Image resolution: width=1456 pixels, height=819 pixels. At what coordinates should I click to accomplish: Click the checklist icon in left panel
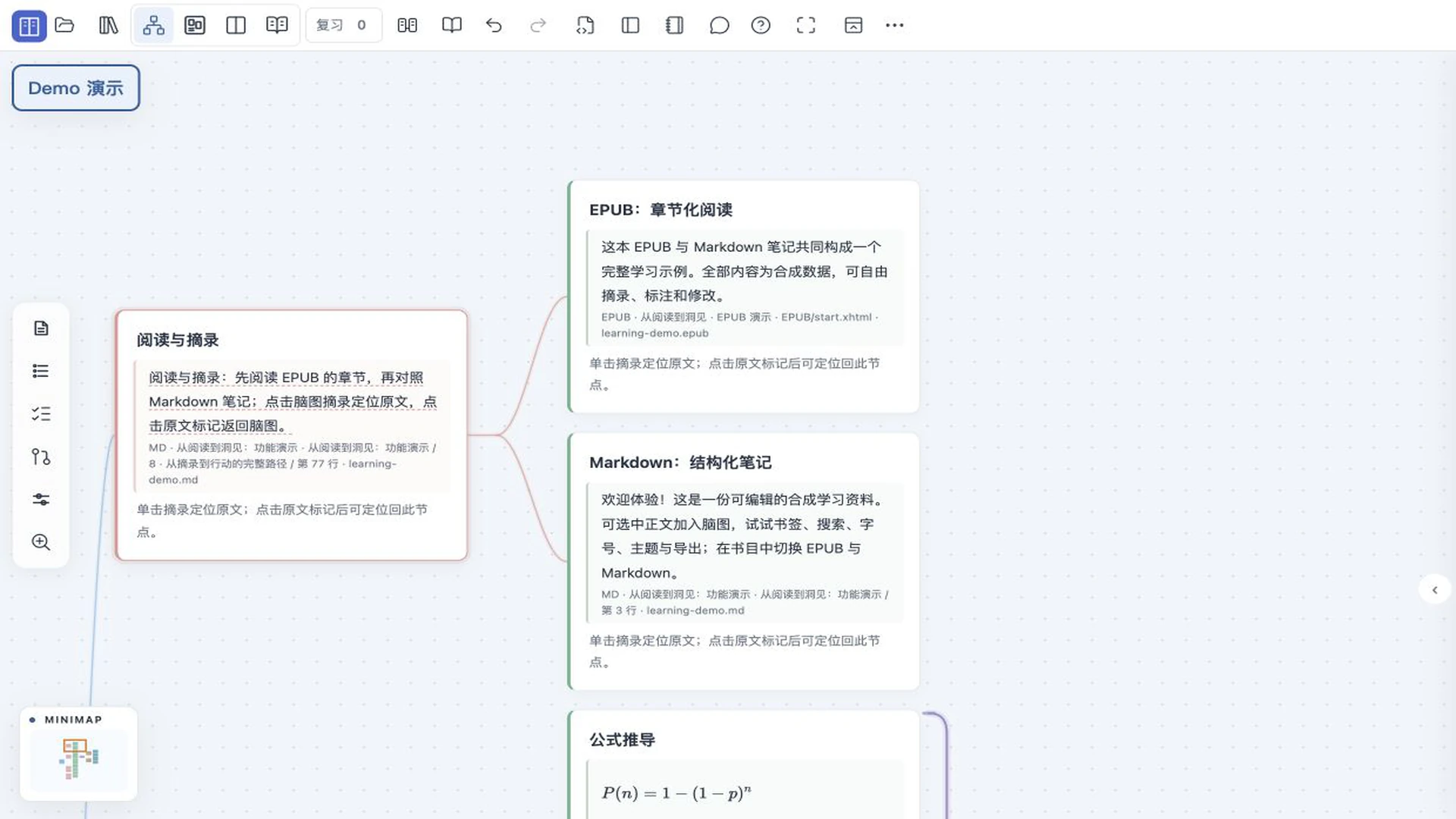click(x=41, y=414)
